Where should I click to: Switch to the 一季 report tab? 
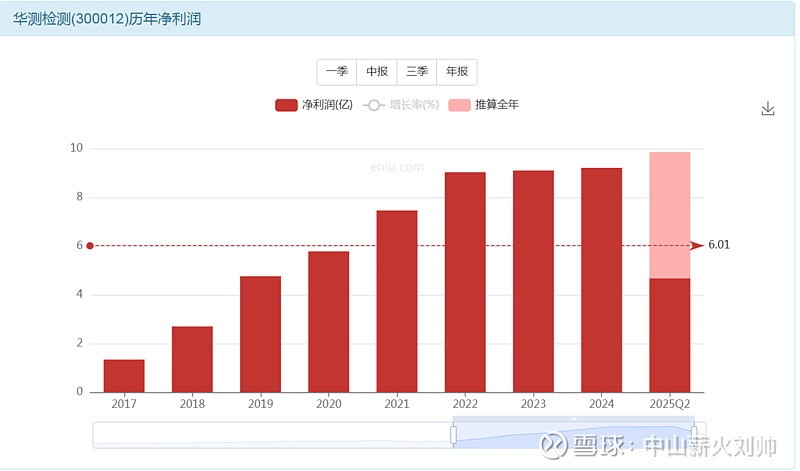[x=337, y=71]
